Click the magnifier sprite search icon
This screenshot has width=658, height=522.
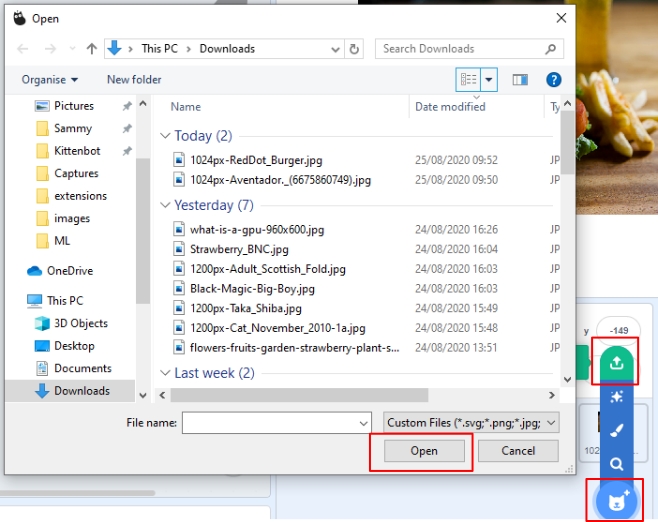[x=616, y=463]
